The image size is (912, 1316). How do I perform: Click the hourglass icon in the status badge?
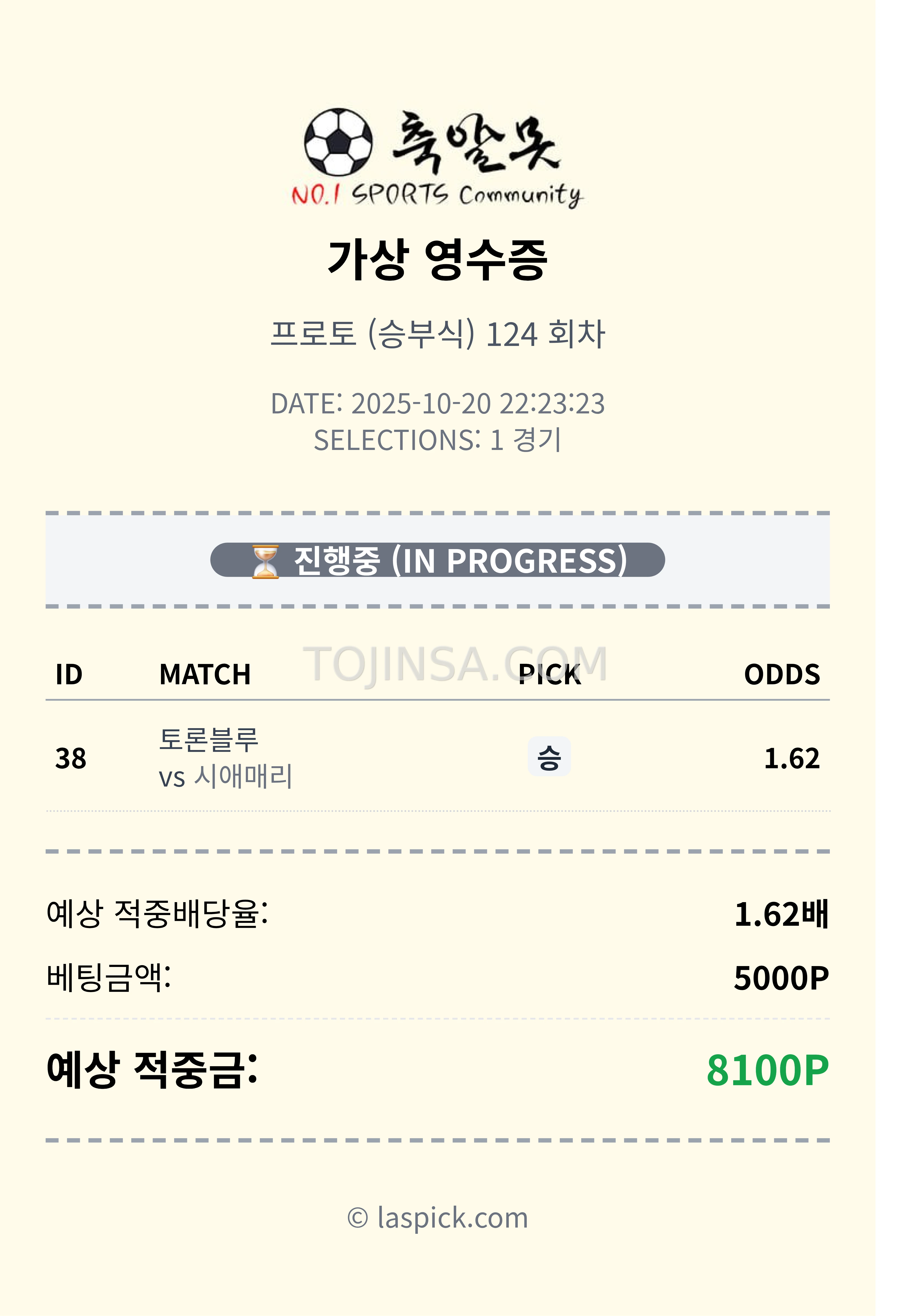(x=266, y=561)
